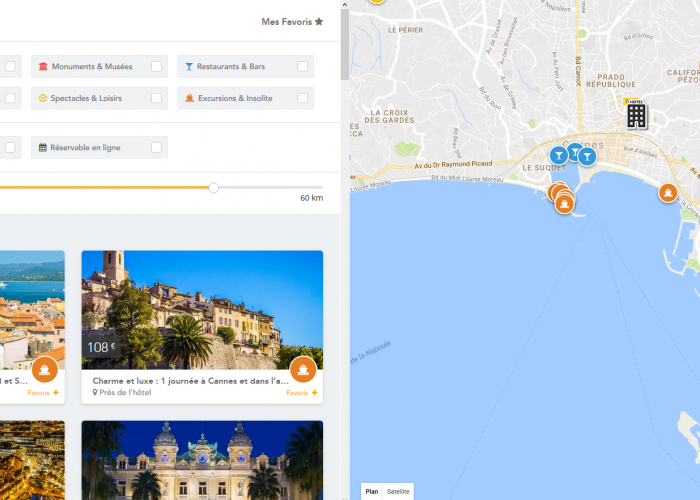
Task: Open the Monte Carlo casino photo card
Action: coord(202,460)
